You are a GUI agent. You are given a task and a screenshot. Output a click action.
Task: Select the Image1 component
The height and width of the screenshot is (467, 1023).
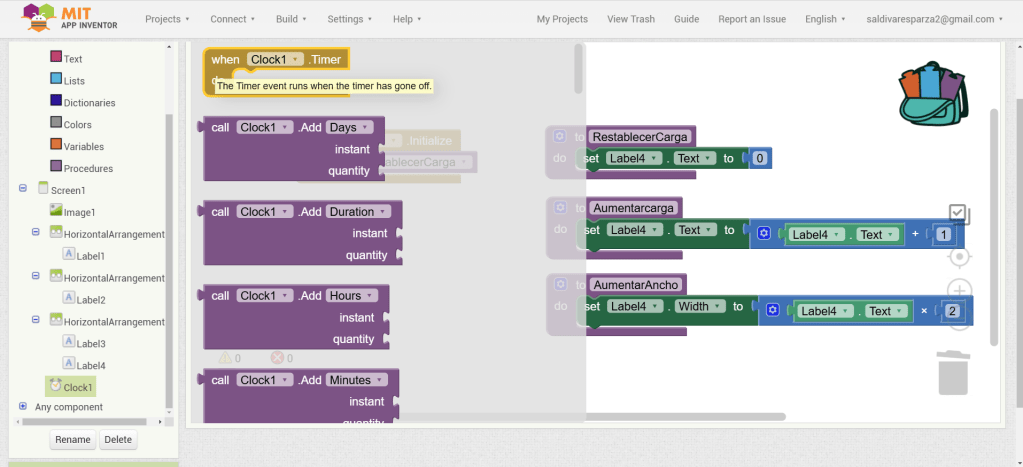point(78,212)
